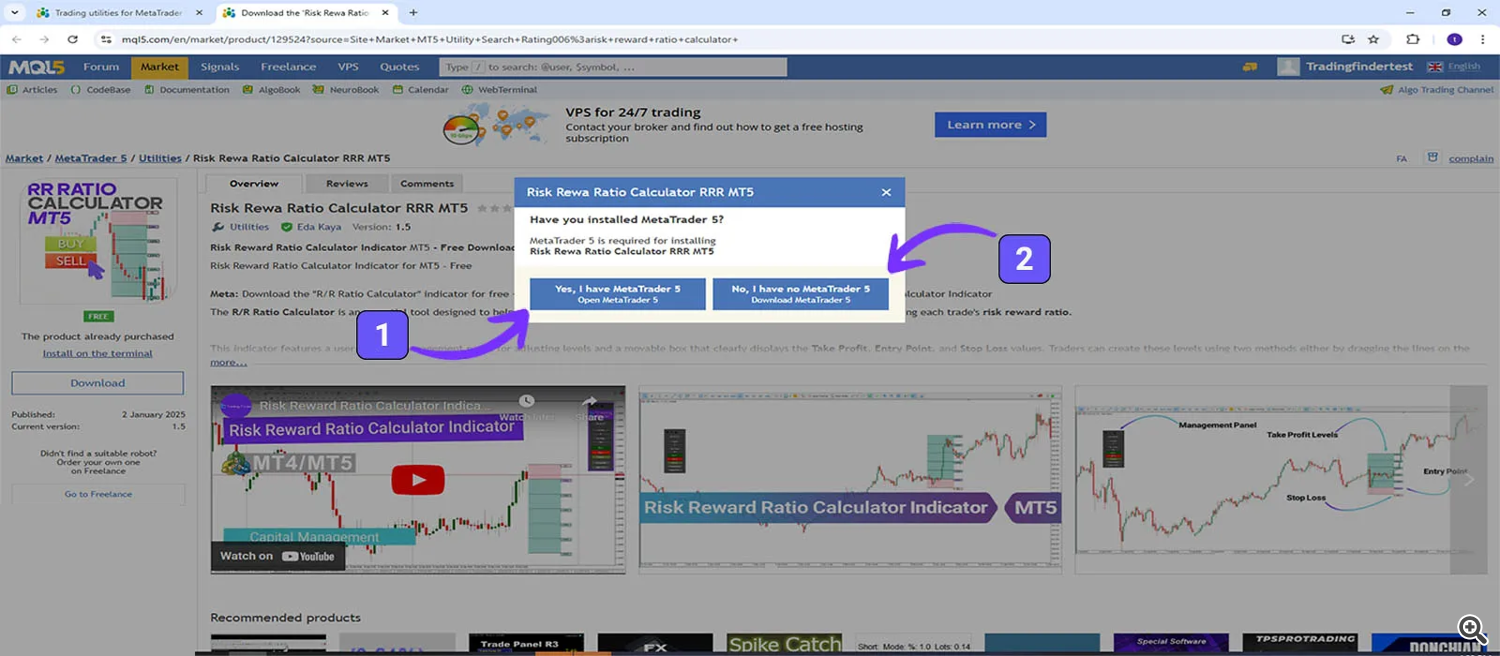The width and height of the screenshot is (1500, 656).
Task: Expand description with the 'more...' link
Action: click(x=228, y=362)
